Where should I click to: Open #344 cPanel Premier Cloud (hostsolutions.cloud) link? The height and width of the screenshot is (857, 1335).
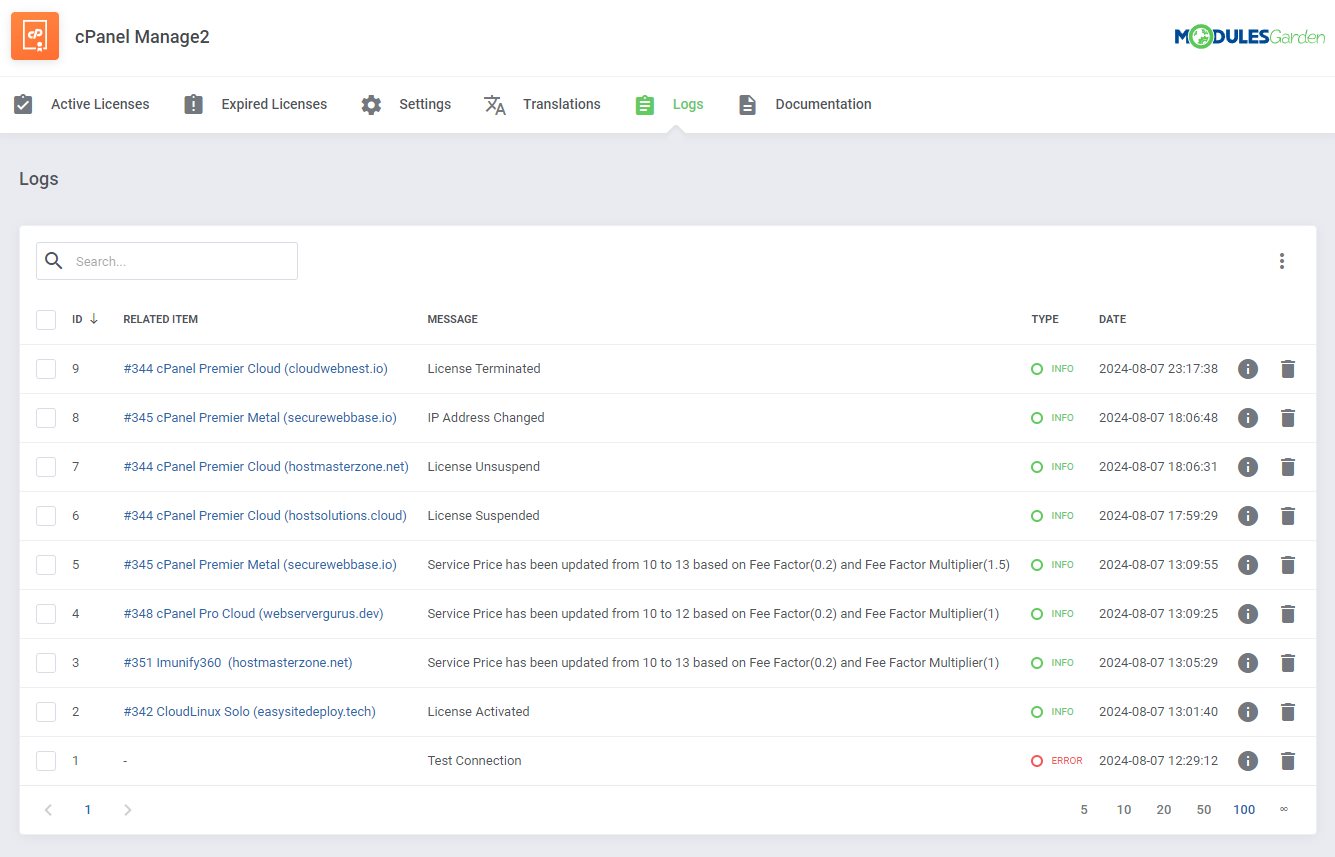265,516
